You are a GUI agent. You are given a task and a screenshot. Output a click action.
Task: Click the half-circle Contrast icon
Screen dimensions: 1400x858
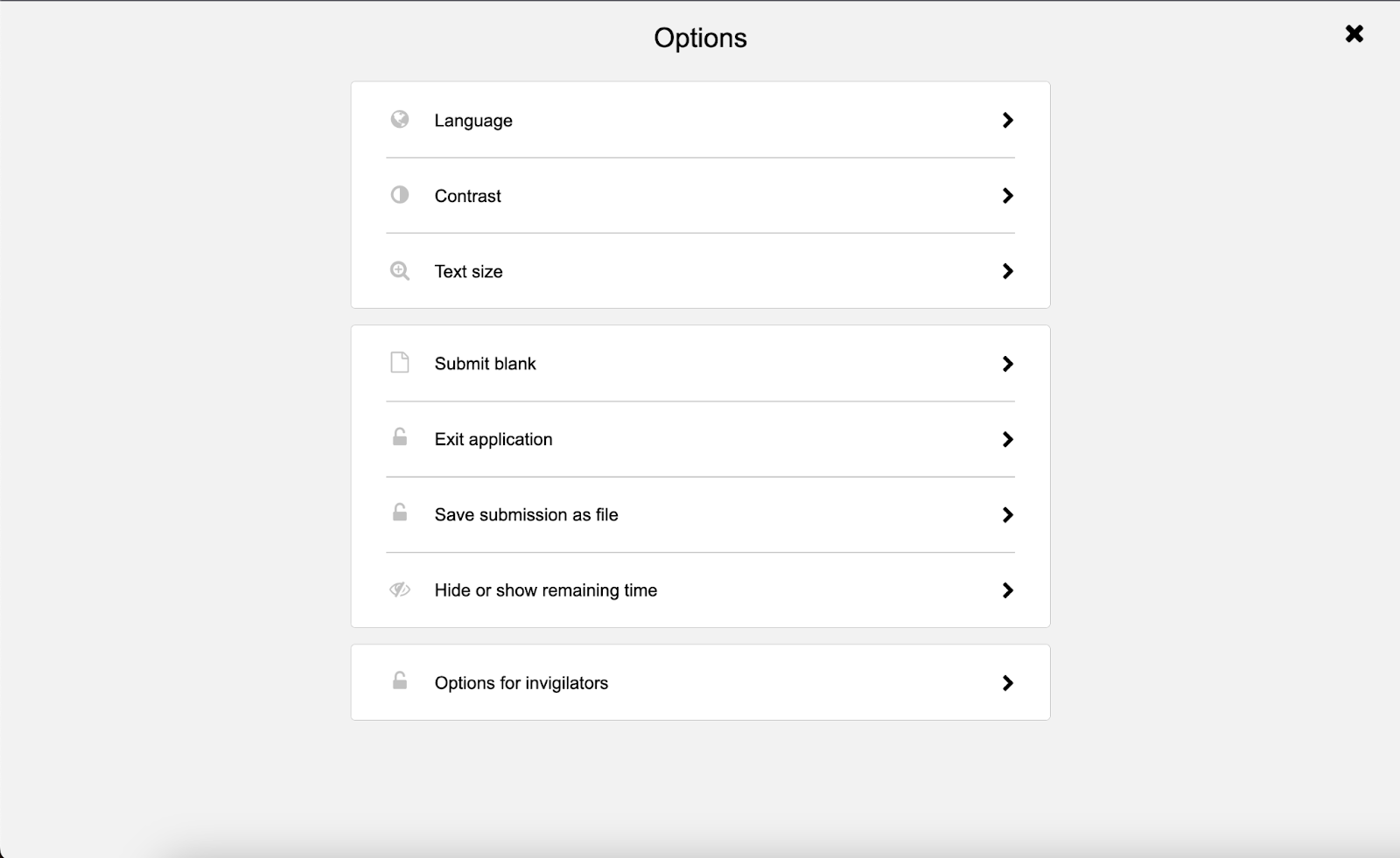pos(400,195)
